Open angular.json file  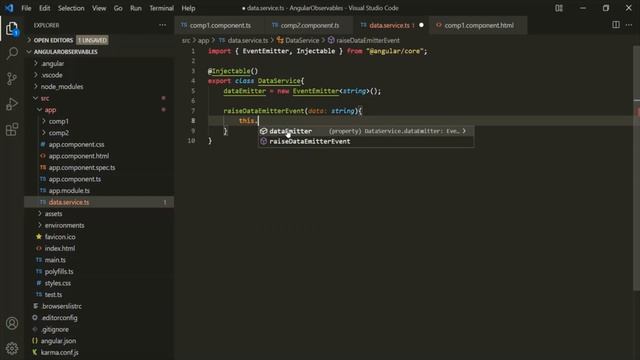[58, 341]
